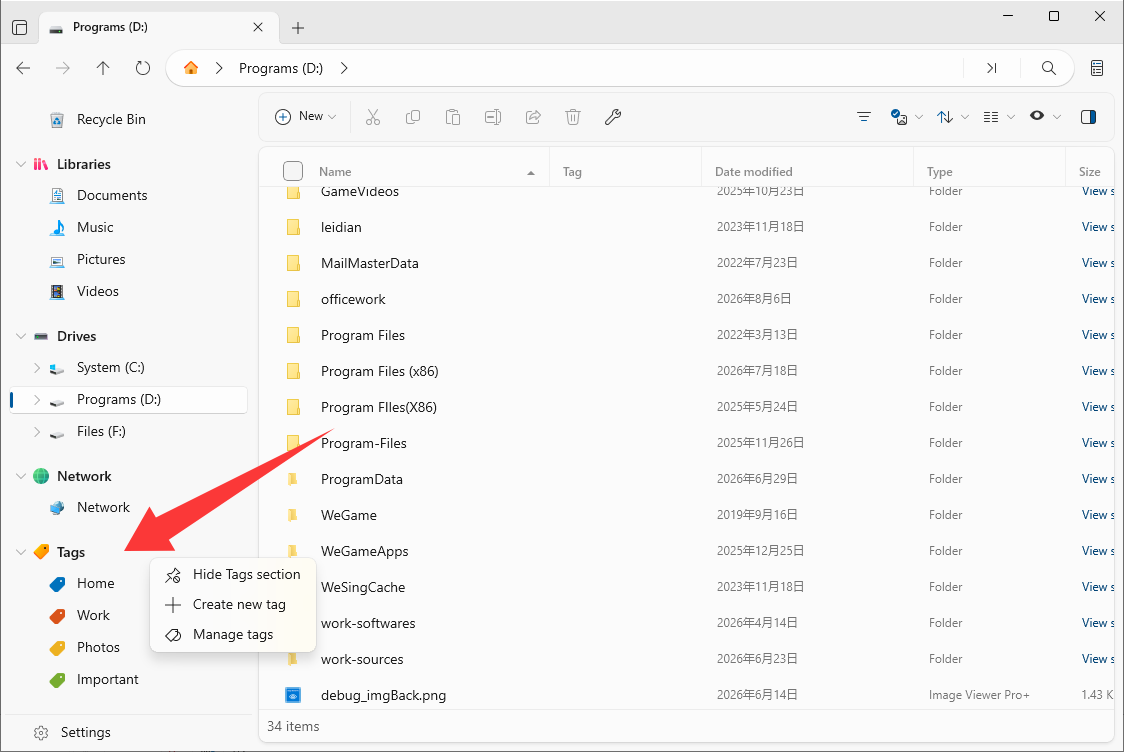Click the Delete trash icon
The width and height of the screenshot is (1124, 752).
pos(573,117)
